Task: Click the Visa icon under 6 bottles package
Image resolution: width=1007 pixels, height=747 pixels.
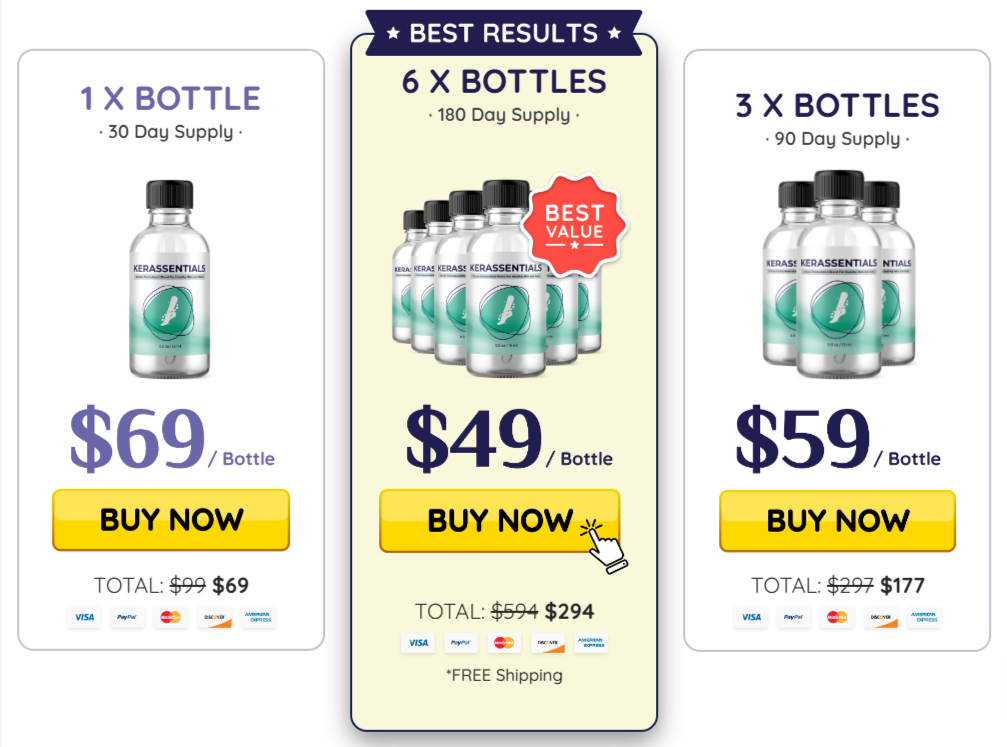Action: click(x=418, y=642)
